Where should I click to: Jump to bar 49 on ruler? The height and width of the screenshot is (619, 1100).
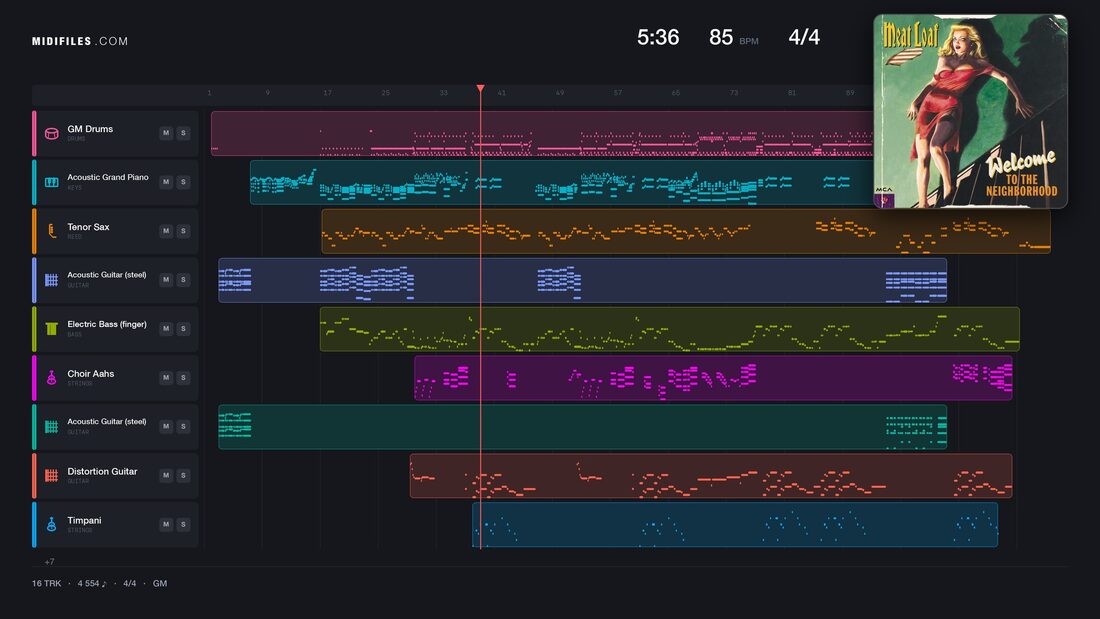559,93
